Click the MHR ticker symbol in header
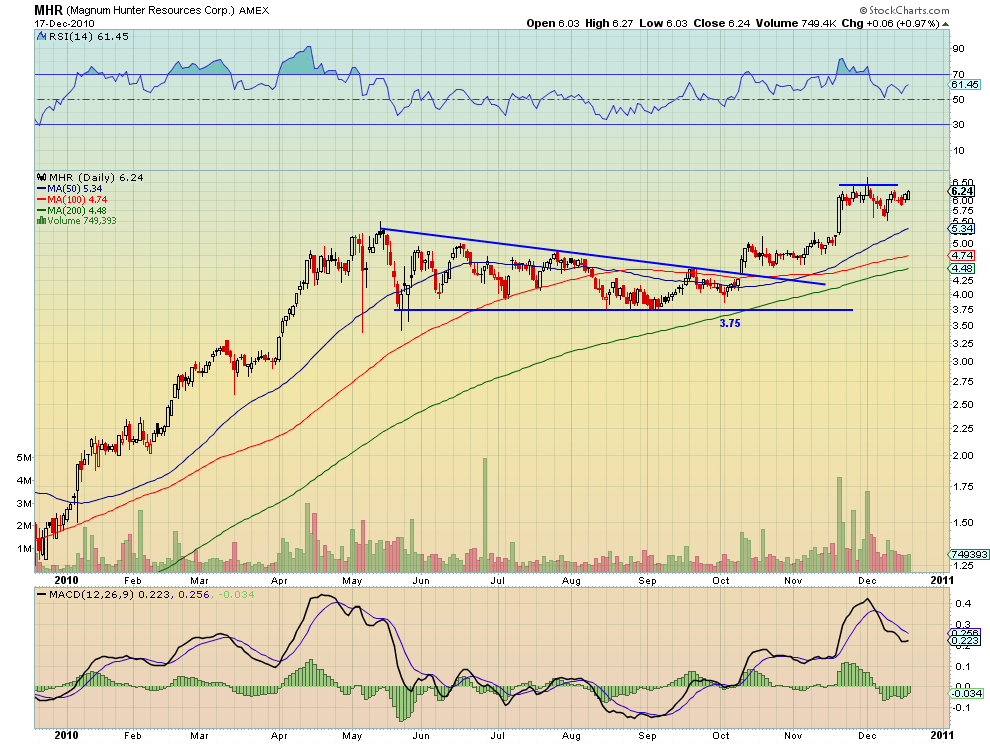 click(x=49, y=10)
